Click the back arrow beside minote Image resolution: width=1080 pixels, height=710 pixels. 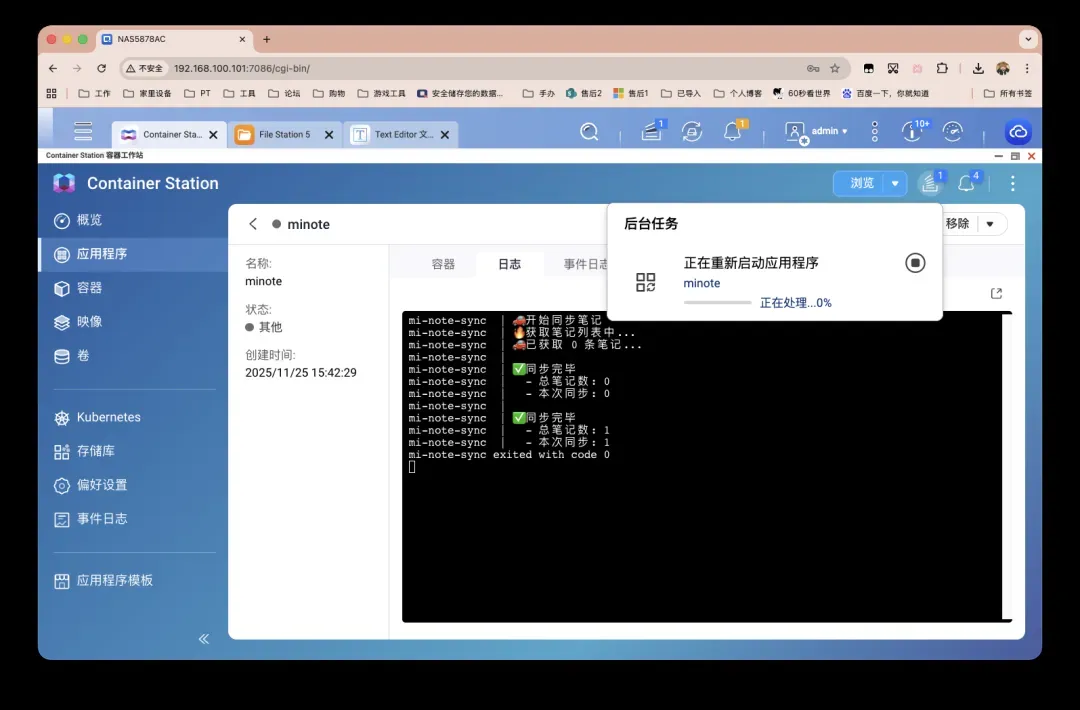click(253, 224)
